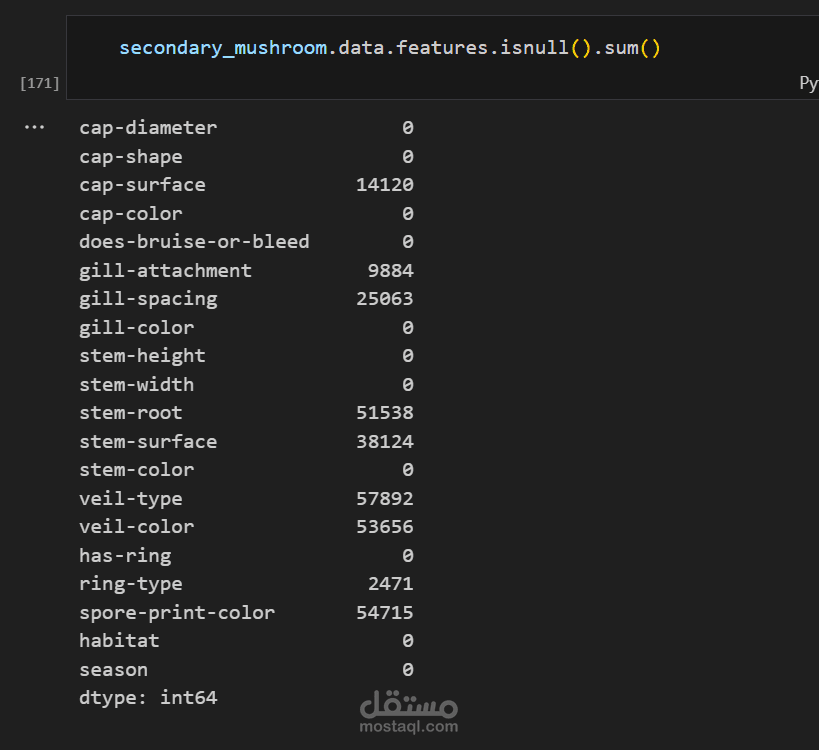The height and width of the screenshot is (750, 819).
Task: Select the veil-type output row
Action: (x=246, y=499)
